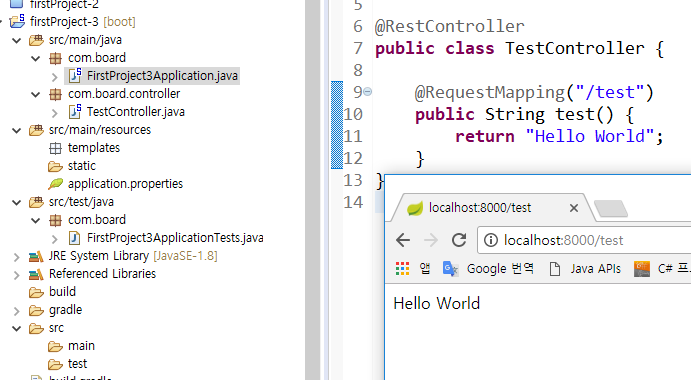This screenshot has height=380, width=691.
Task: Click the FirstProject3ApplicationTests.java file icon
Action: pos(74,238)
